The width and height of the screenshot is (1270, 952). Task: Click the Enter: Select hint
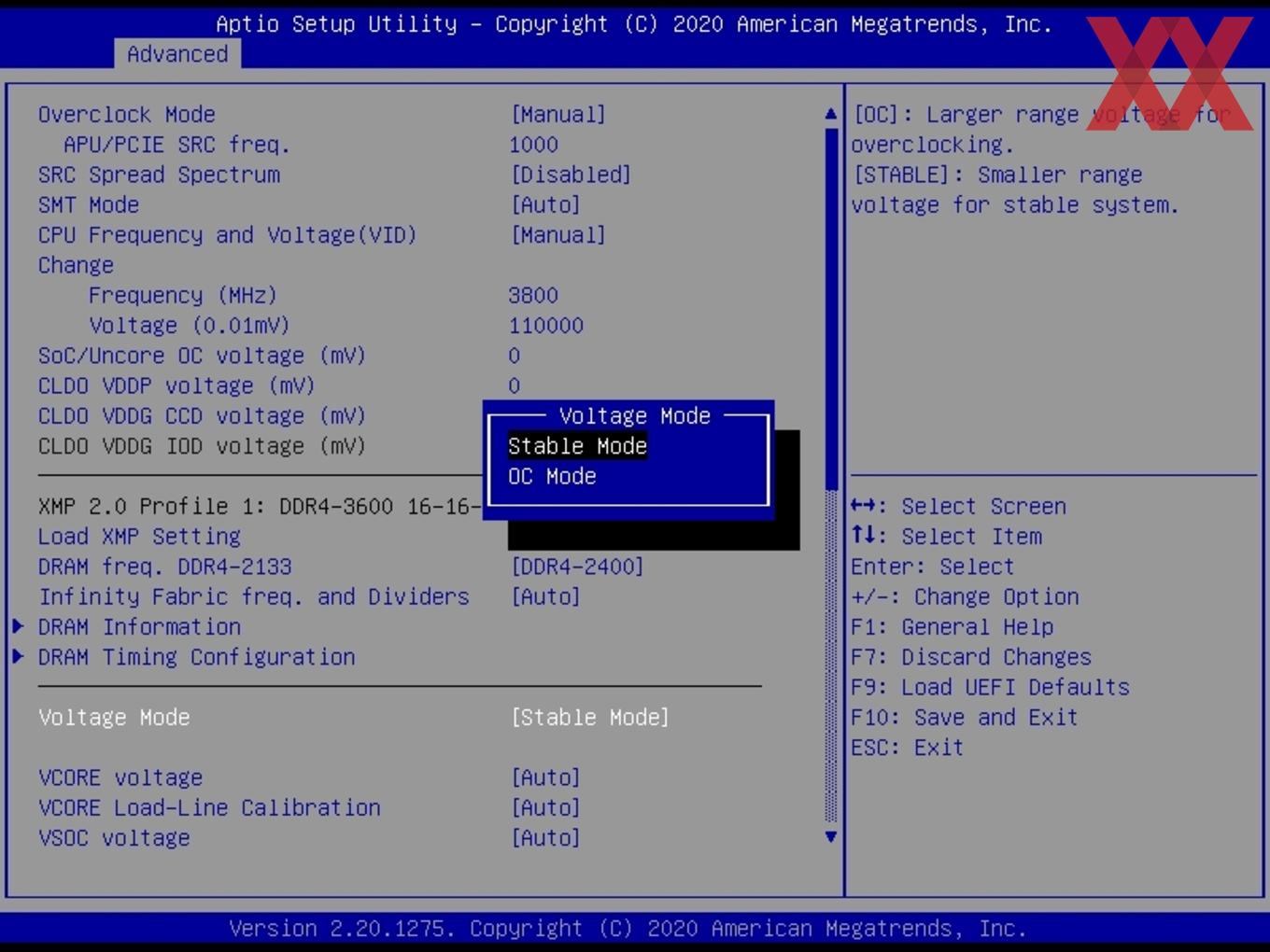point(933,567)
